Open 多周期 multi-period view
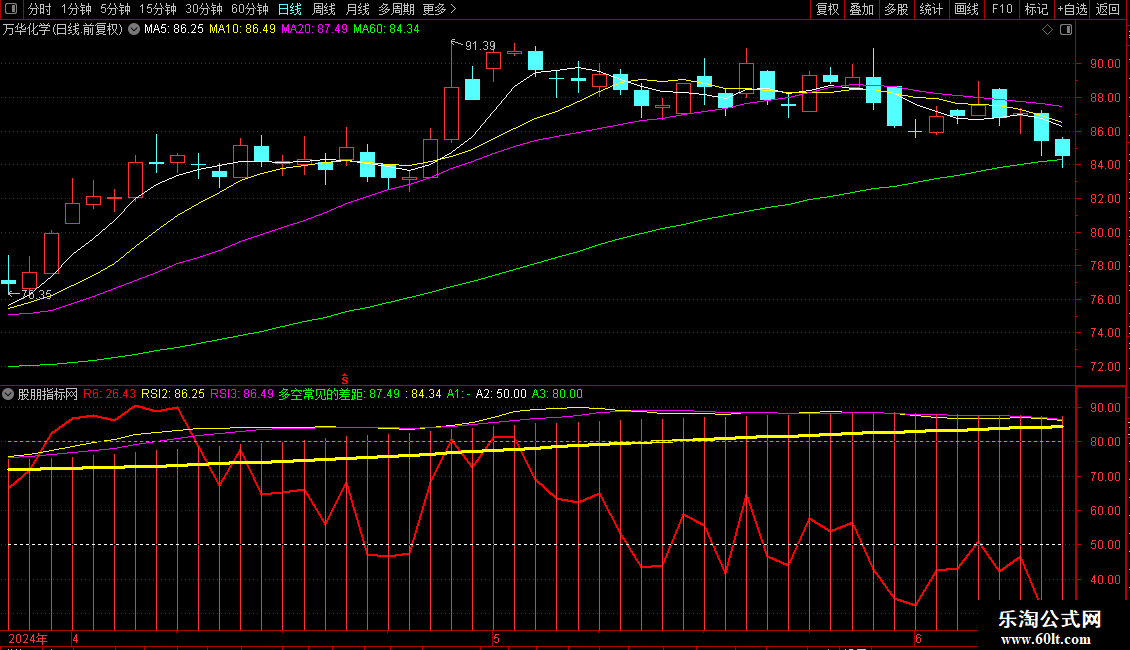This screenshot has height=650, width=1130. (396, 9)
